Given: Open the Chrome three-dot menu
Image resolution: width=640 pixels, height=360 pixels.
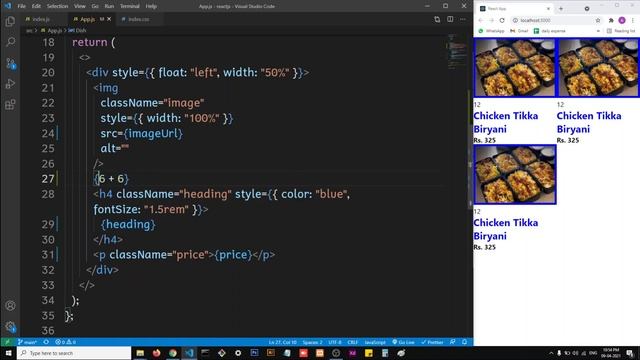Looking at the screenshot, I should 633,20.
